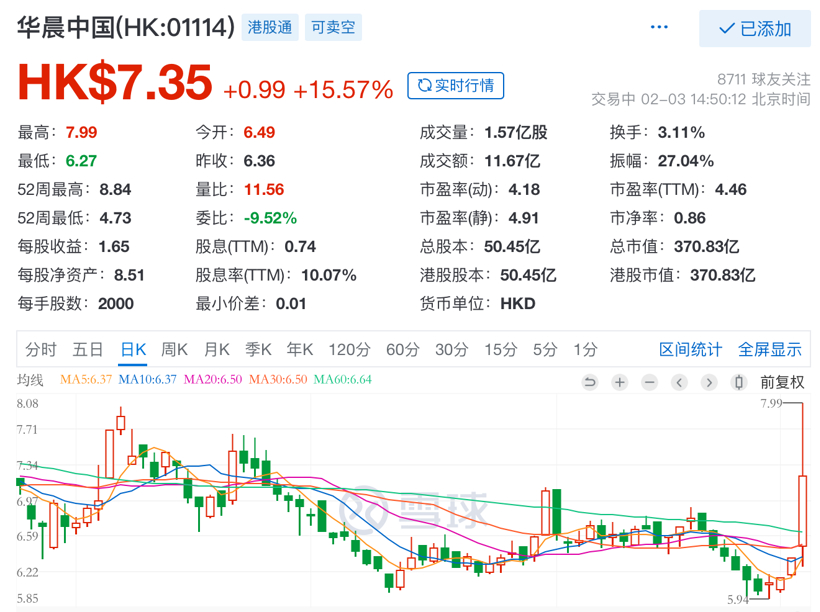Click the chart reset (undo) icon
The width and height of the screenshot is (820, 612).
tap(590, 382)
